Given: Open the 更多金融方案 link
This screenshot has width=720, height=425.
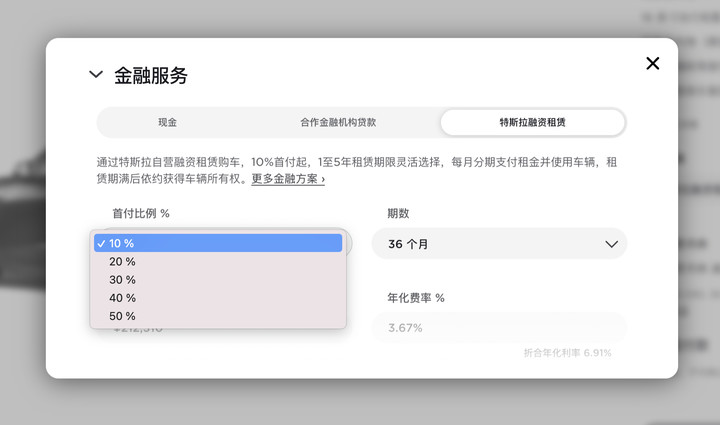Looking at the screenshot, I should pos(288,179).
